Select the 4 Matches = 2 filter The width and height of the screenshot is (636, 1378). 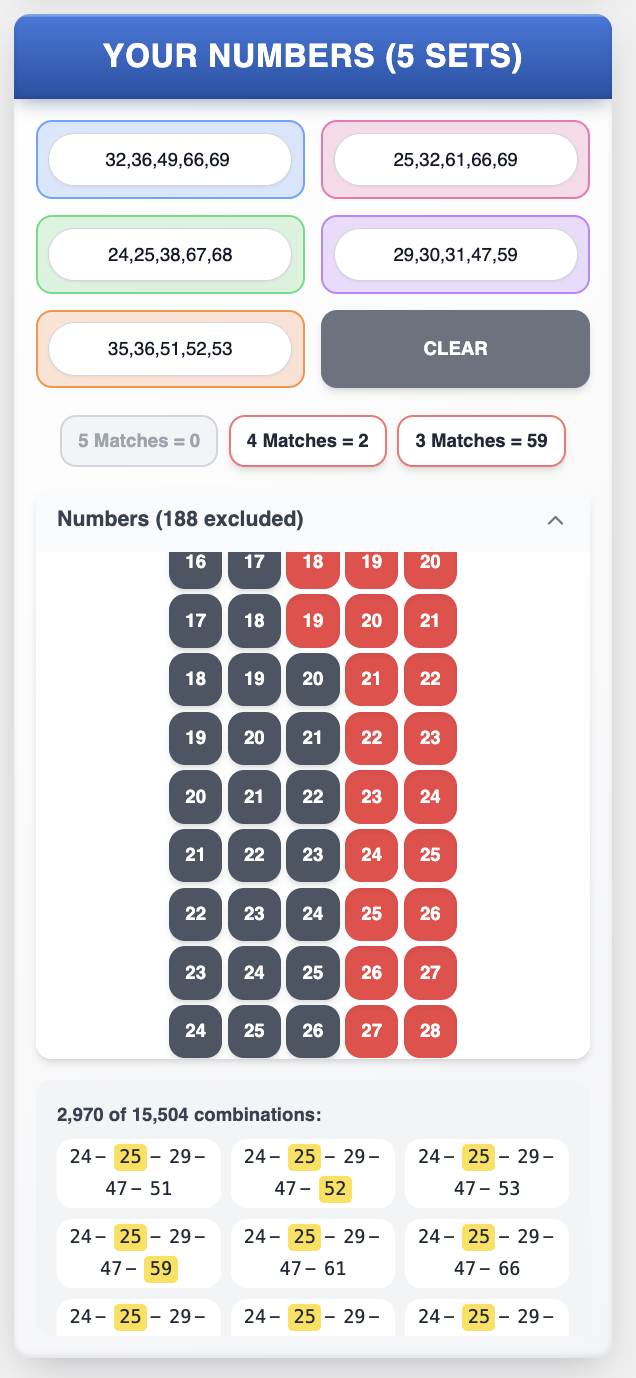click(307, 441)
